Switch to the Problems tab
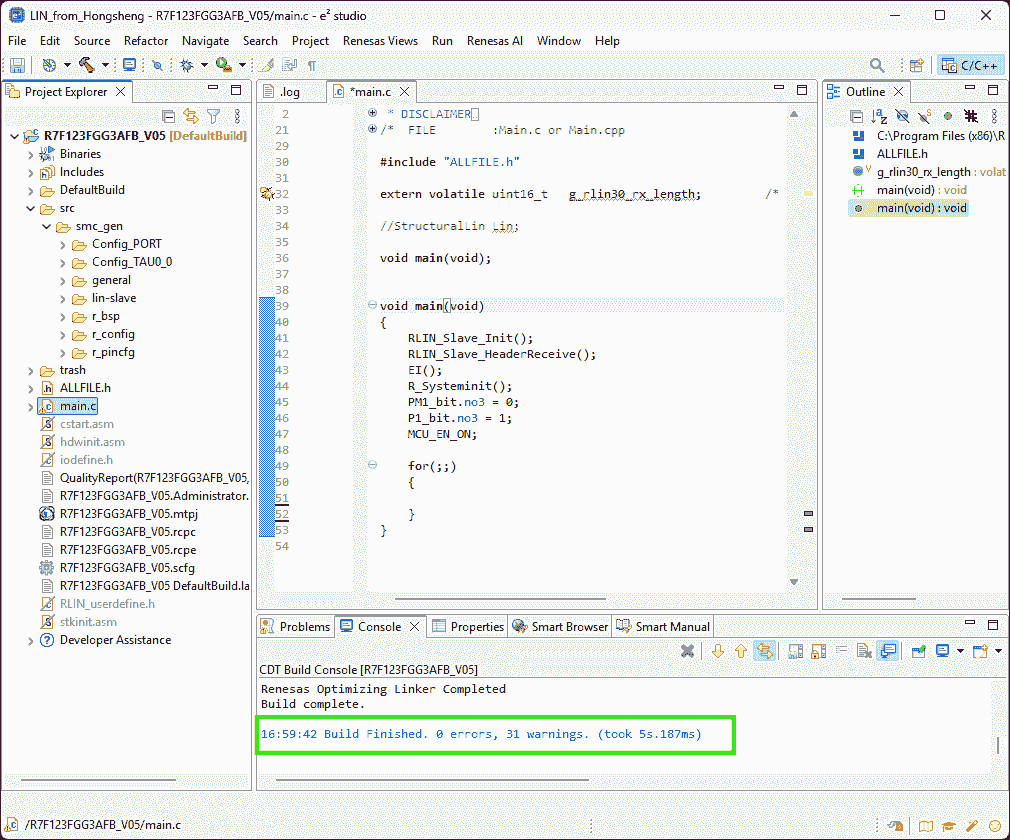1010x840 pixels. 295,627
